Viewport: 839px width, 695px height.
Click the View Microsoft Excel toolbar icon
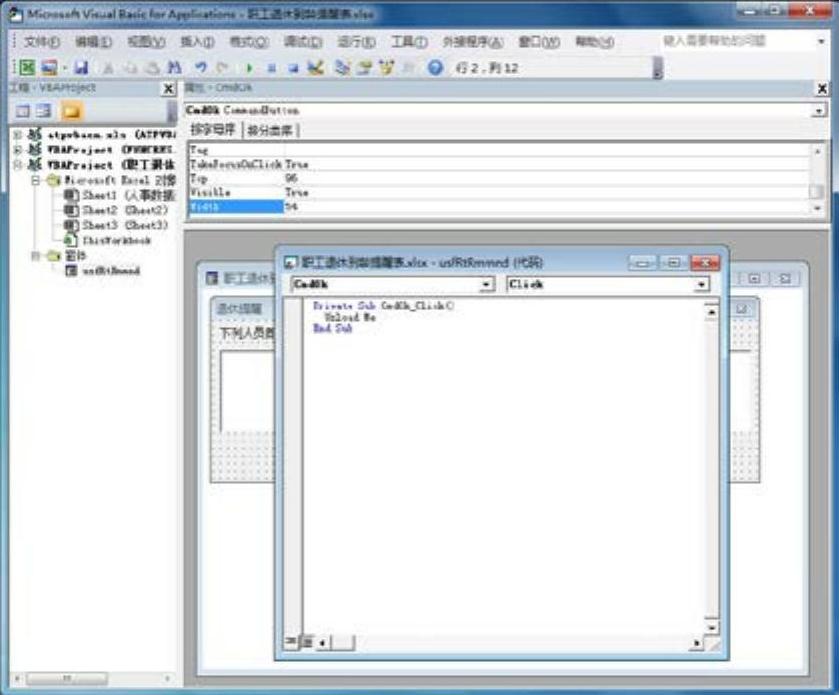click(x=27, y=67)
